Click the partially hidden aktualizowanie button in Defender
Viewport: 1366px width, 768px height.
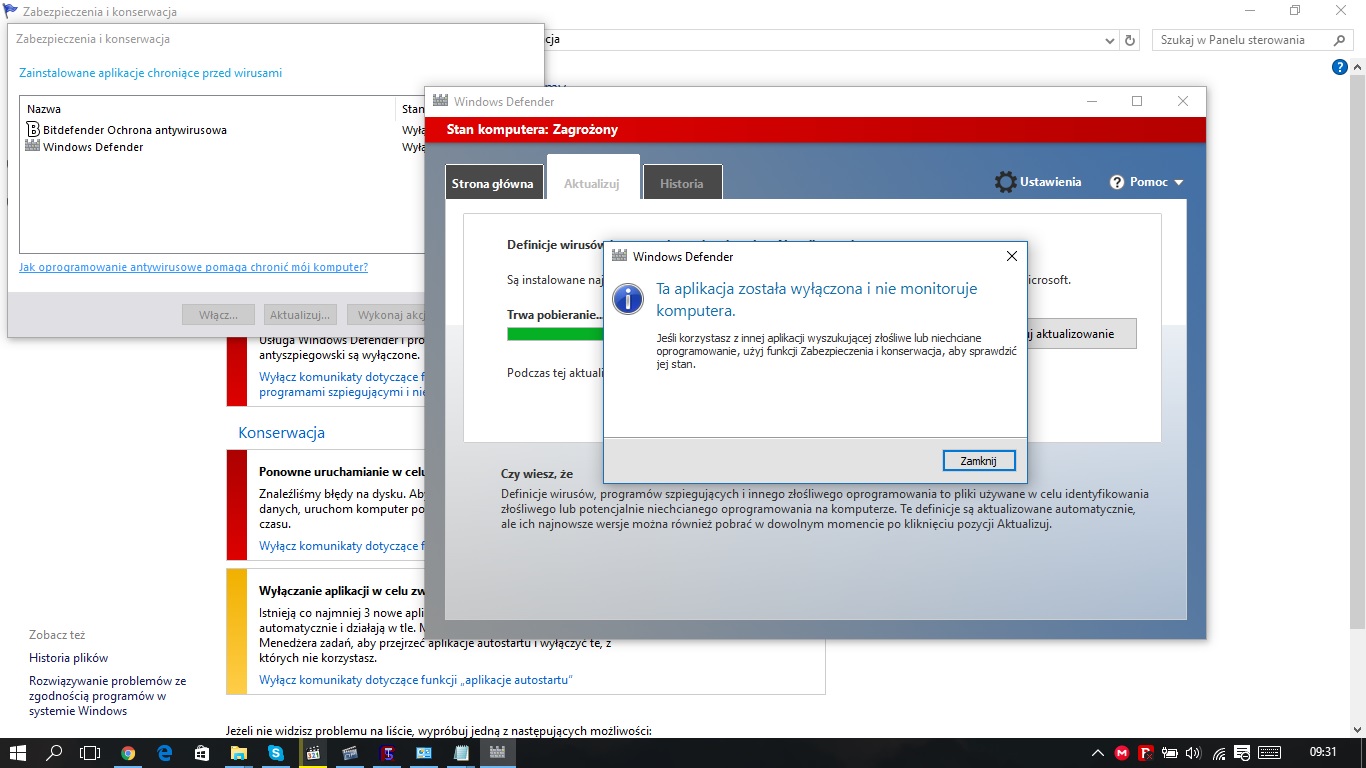pos(1082,334)
